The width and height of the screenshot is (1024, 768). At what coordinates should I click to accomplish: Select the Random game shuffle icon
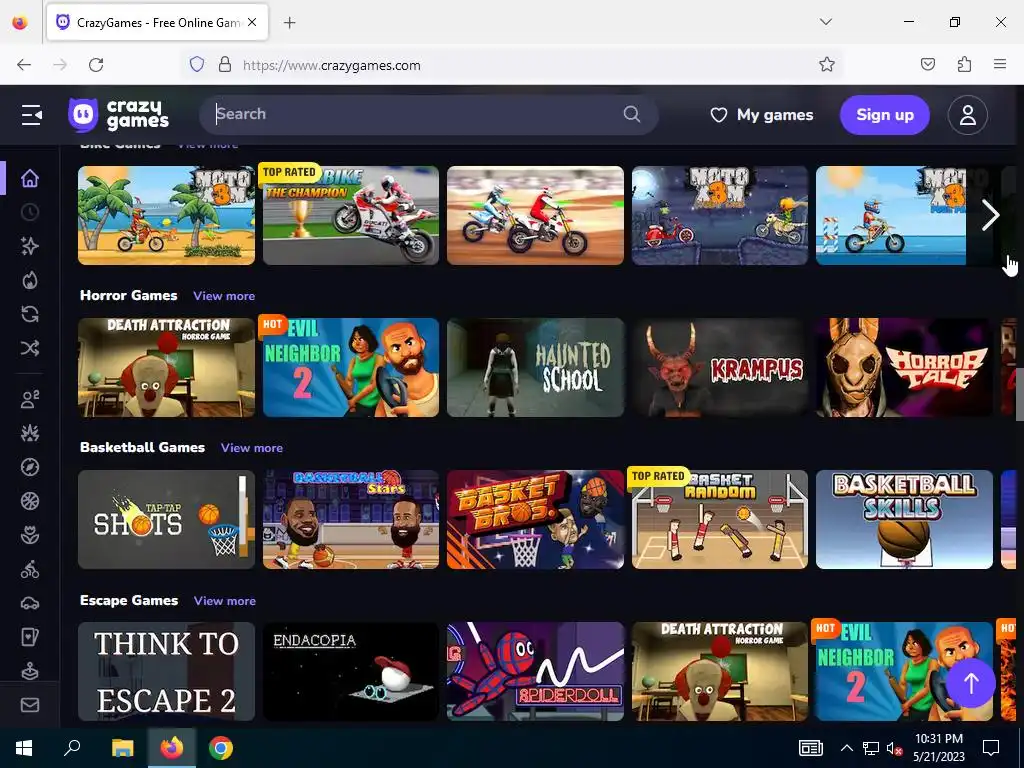pos(29,348)
